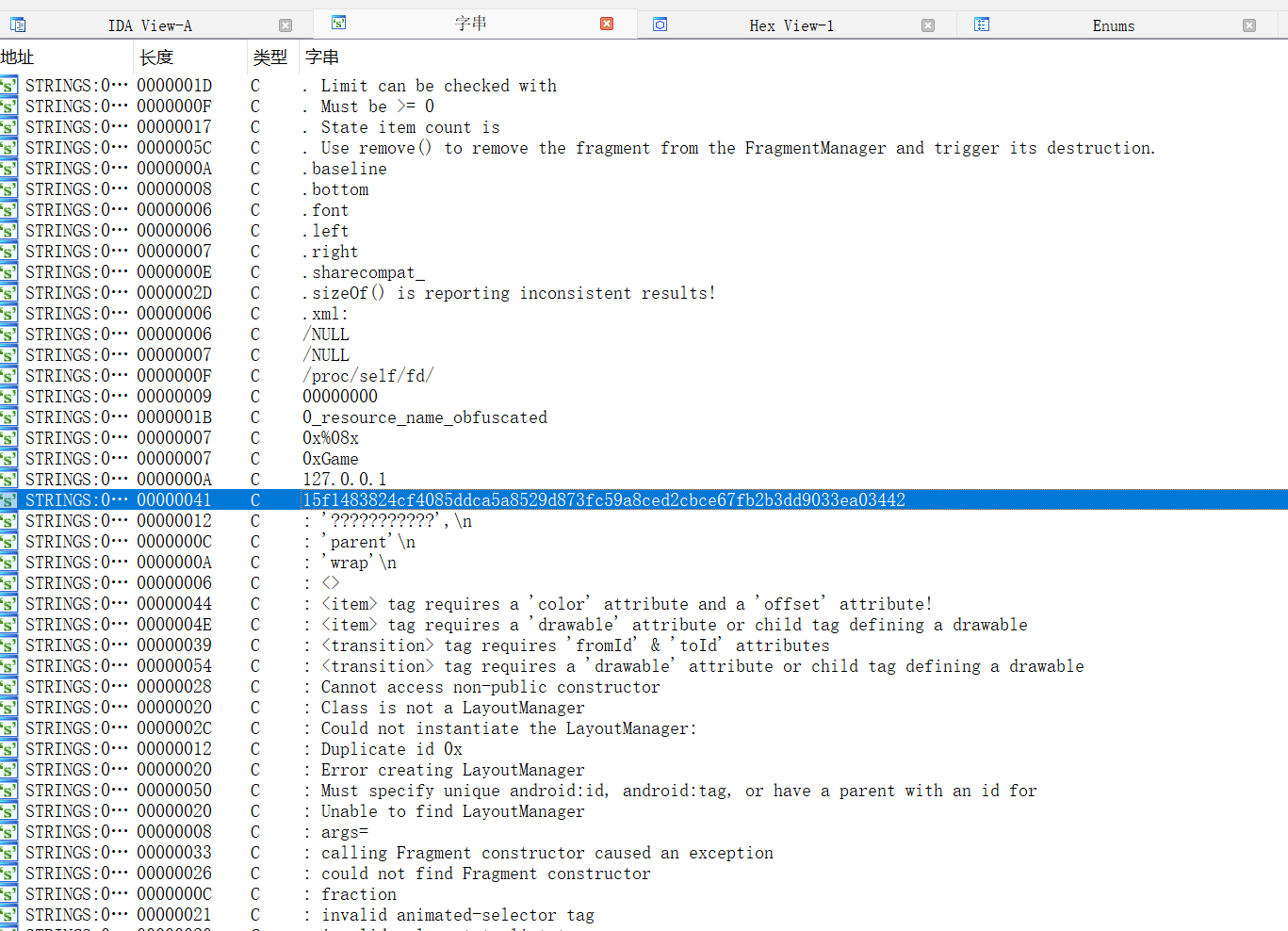Click the strings tab icon
Image resolution: width=1288 pixels, height=931 pixels.
click(339, 23)
